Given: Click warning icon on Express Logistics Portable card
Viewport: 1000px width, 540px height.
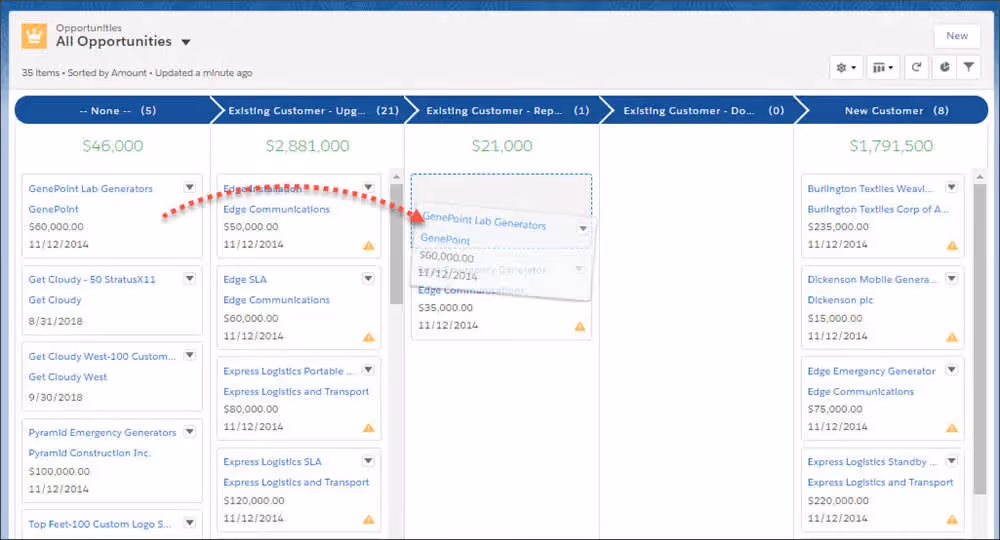Looking at the screenshot, I should tap(369, 428).
